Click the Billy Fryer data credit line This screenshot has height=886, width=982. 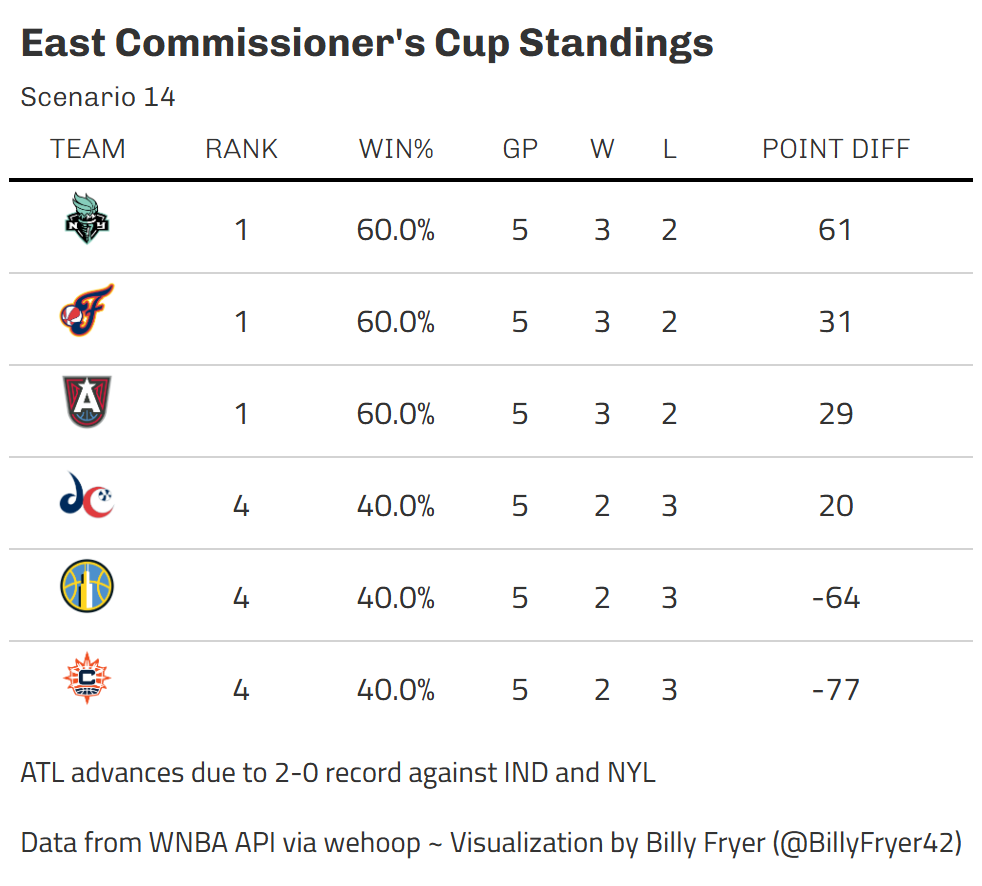pyautogui.click(x=491, y=842)
